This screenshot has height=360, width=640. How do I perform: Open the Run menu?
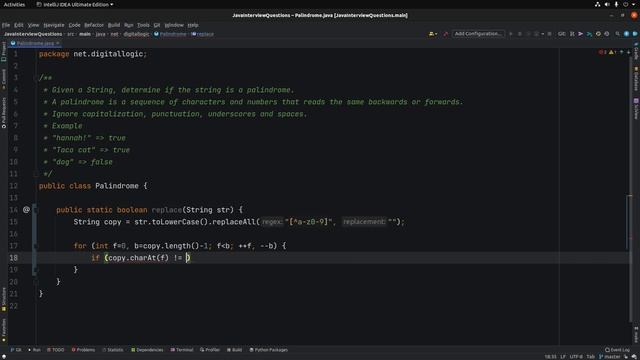point(129,25)
